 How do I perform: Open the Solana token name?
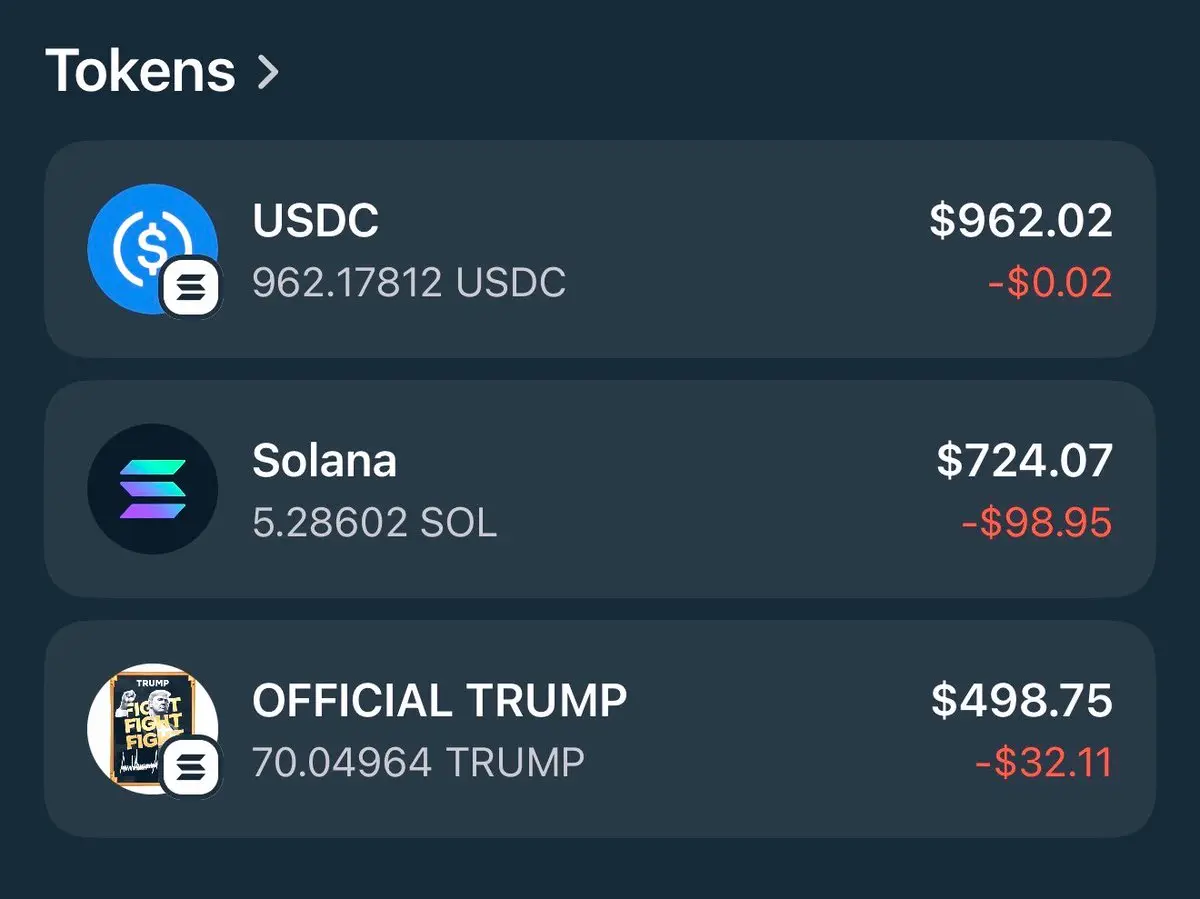pos(324,461)
